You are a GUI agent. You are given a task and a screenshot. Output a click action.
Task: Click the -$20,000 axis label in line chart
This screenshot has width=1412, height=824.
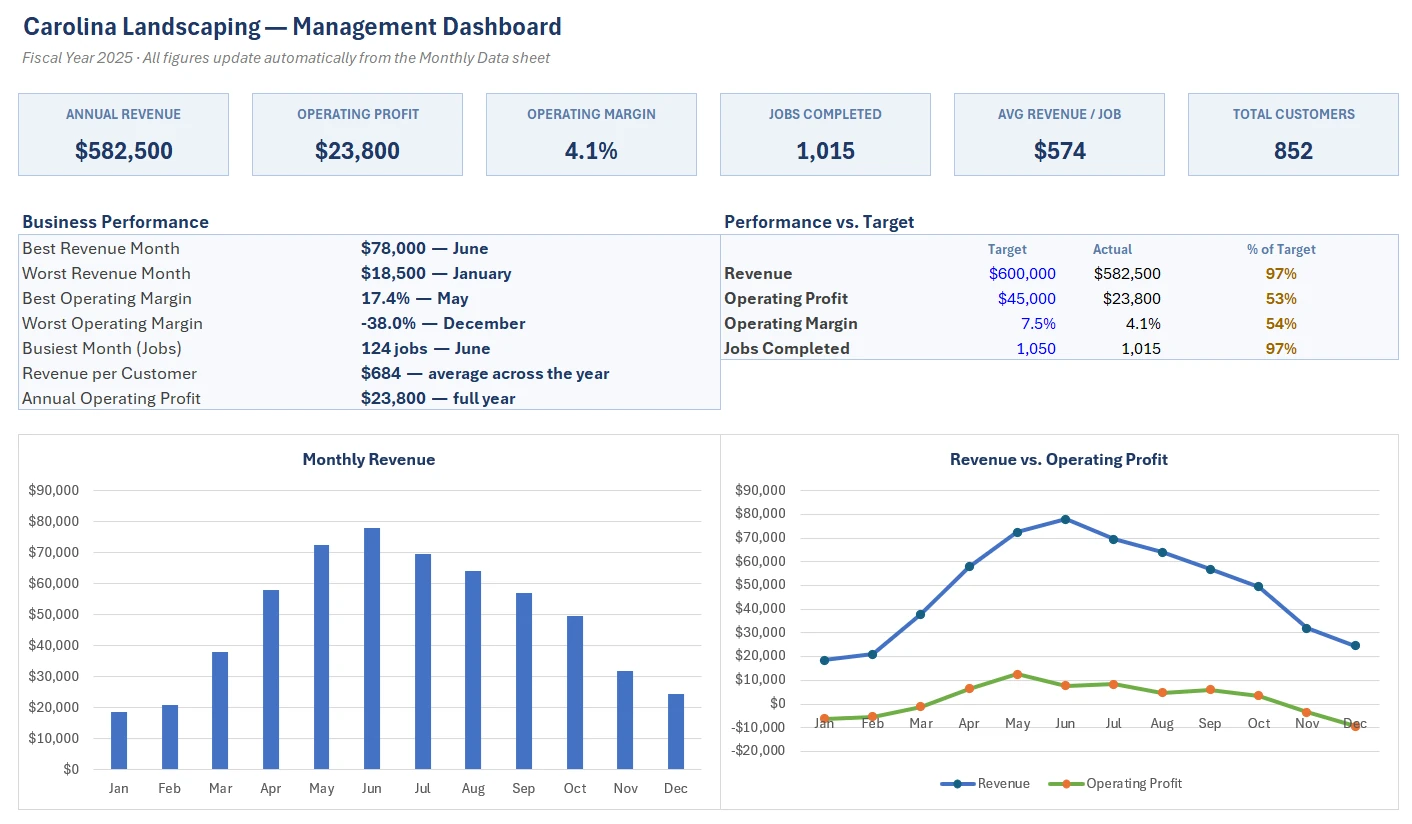pos(760,751)
